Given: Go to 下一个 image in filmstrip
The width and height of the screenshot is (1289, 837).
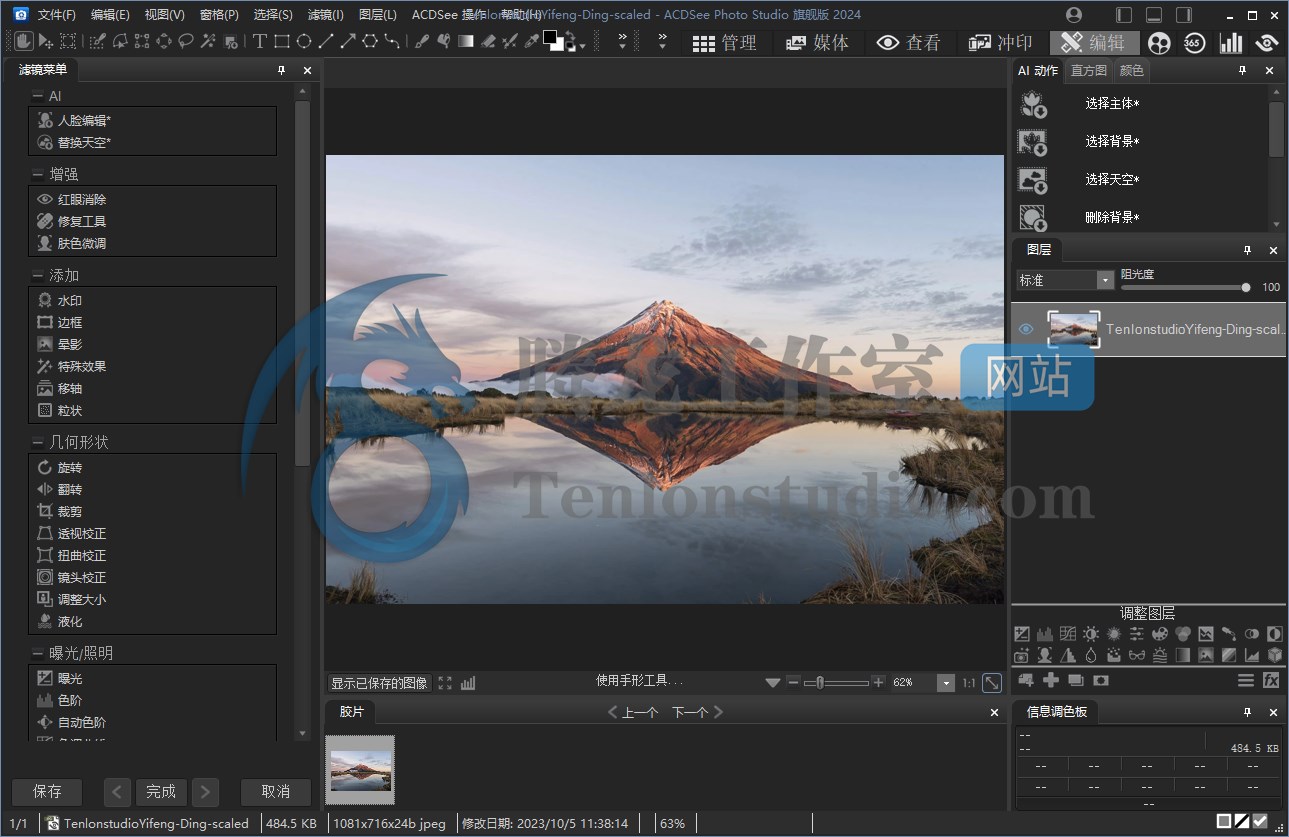Looking at the screenshot, I should tap(697, 712).
